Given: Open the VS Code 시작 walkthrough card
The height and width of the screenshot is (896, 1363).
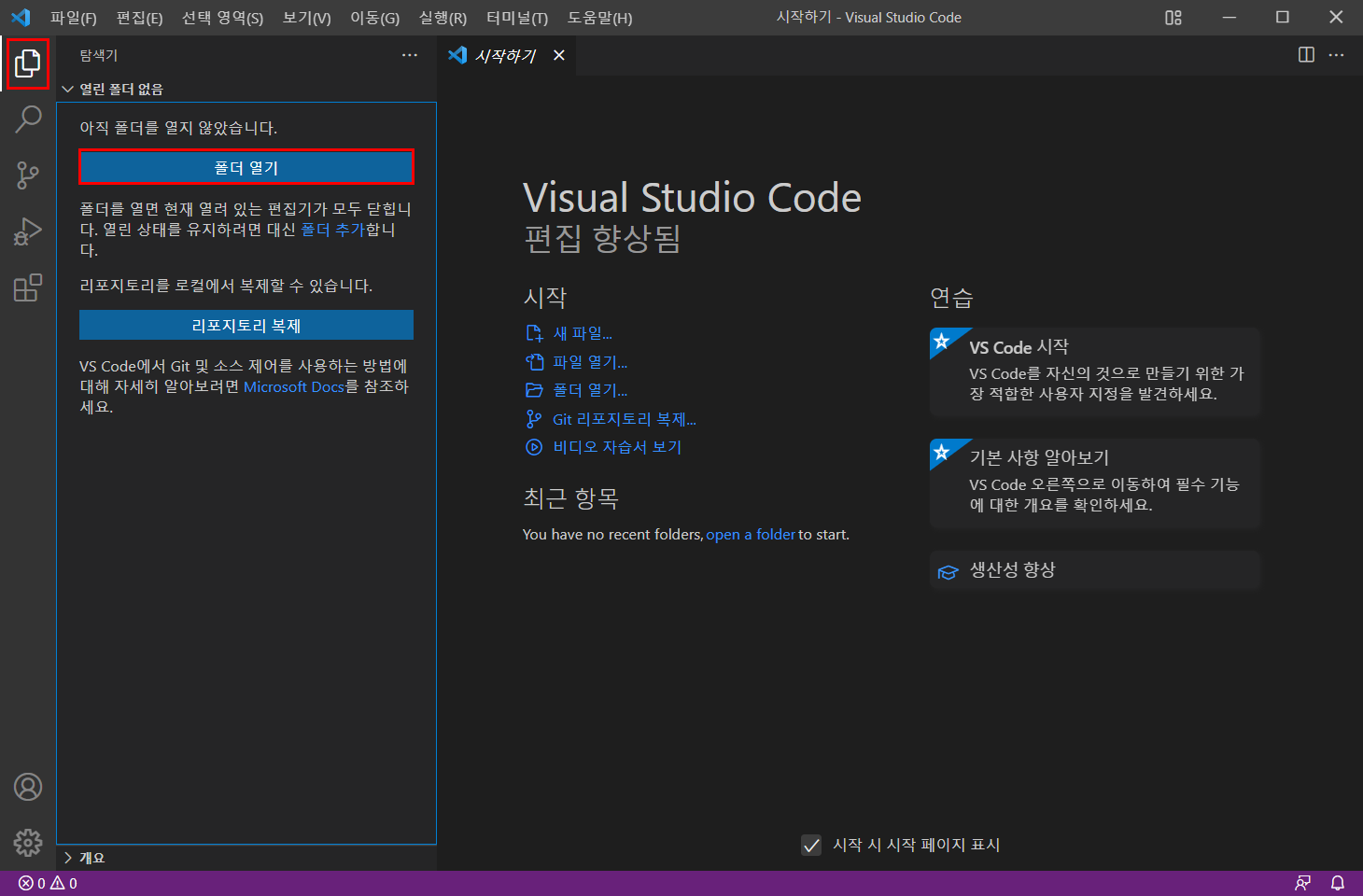Looking at the screenshot, I should coord(1095,371).
